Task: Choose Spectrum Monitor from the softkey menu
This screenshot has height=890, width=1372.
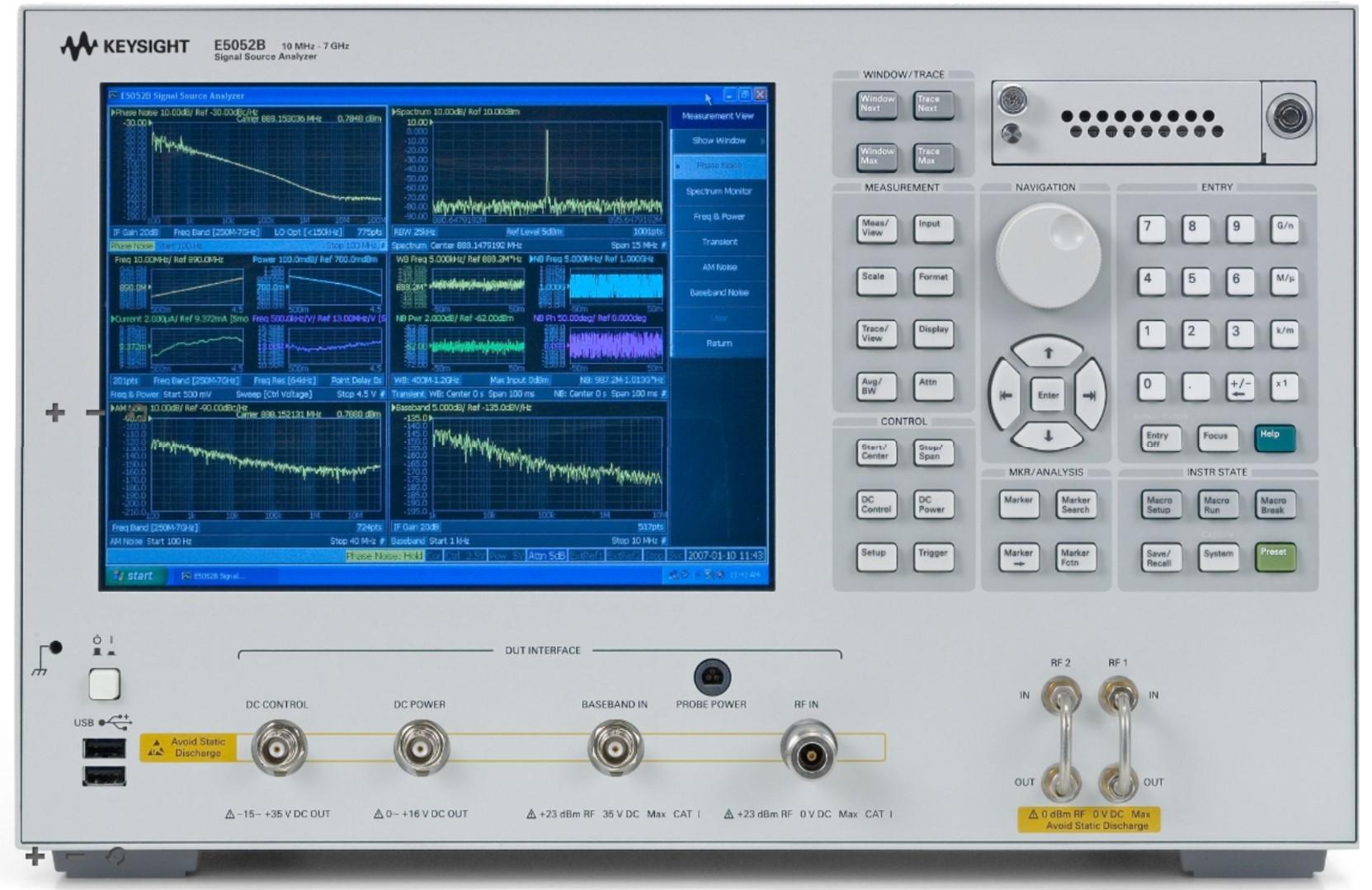Action: click(x=719, y=191)
